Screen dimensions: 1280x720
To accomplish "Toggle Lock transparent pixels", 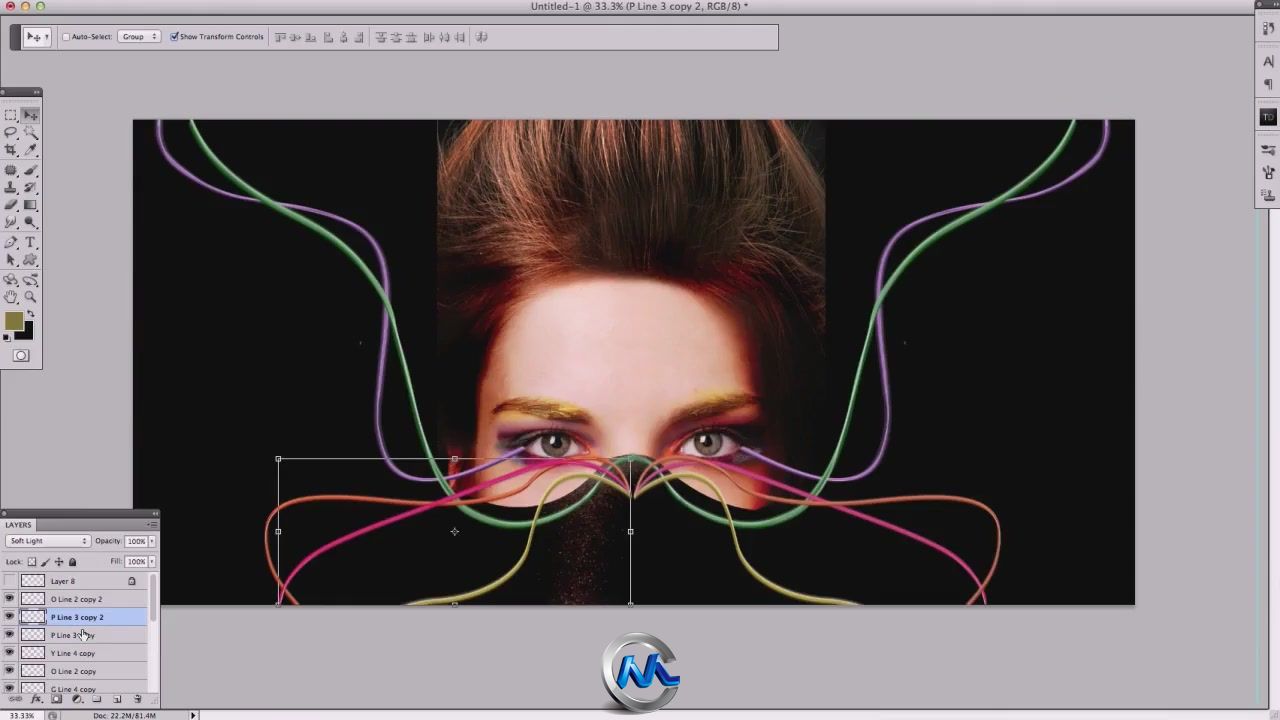I will coord(32,562).
